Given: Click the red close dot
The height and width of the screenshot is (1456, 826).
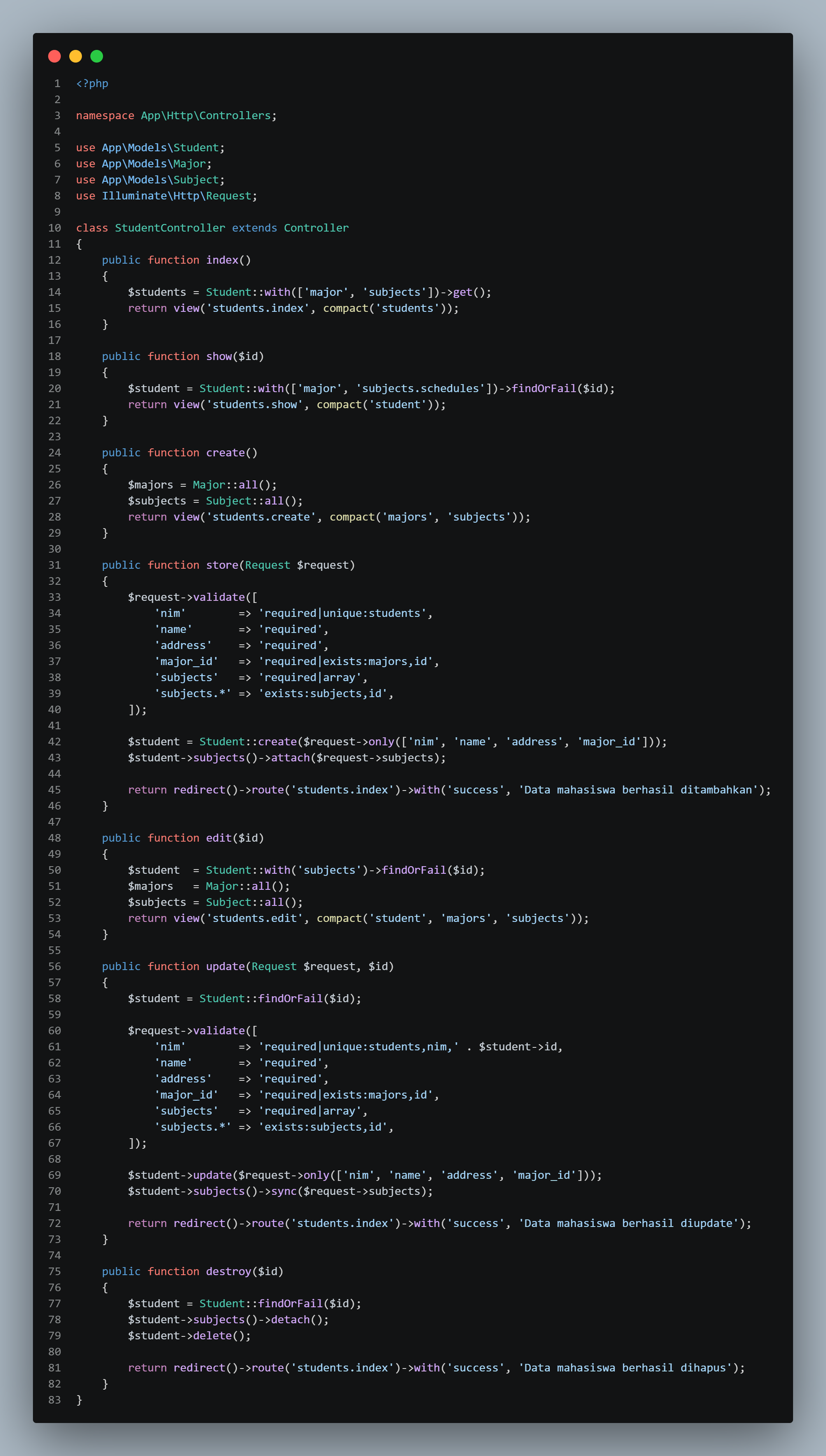Looking at the screenshot, I should (54, 56).
